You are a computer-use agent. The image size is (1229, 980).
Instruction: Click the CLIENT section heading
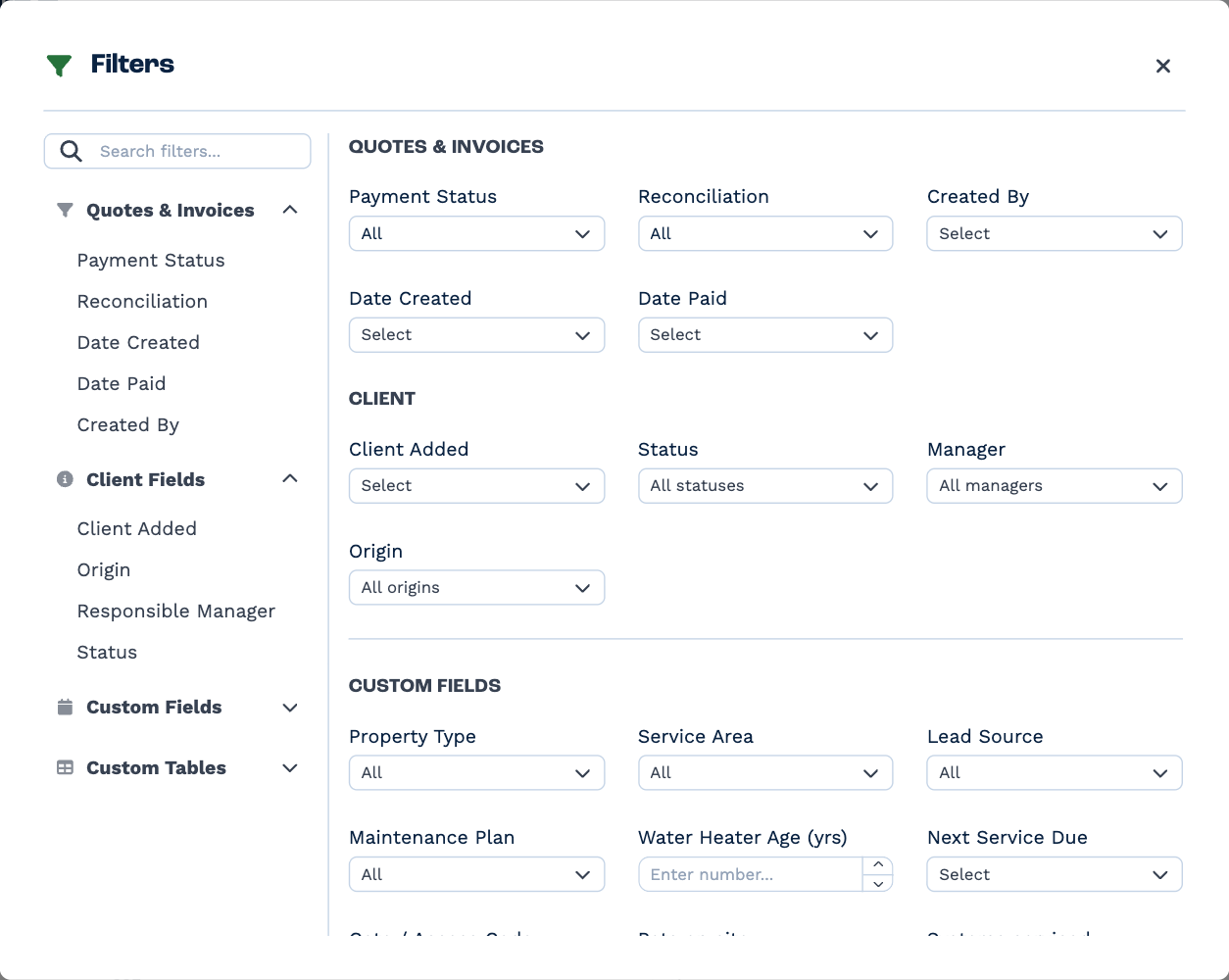coord(382,399)
